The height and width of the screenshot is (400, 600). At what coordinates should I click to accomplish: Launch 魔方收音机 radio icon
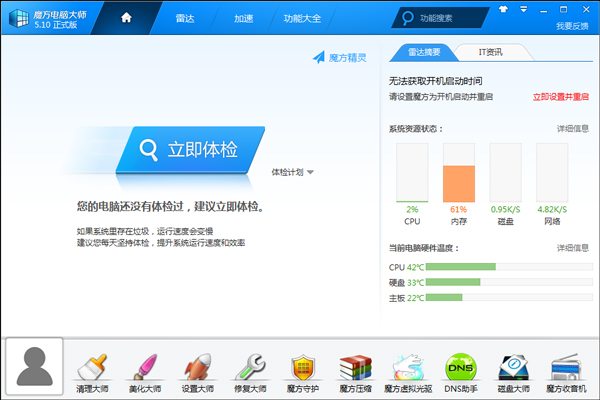coord(566,367)
